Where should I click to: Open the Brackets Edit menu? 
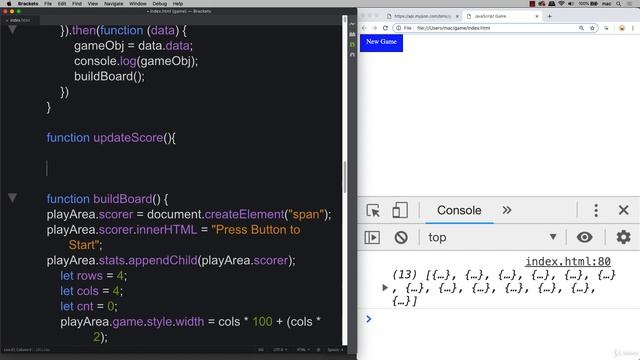[62, 4]
